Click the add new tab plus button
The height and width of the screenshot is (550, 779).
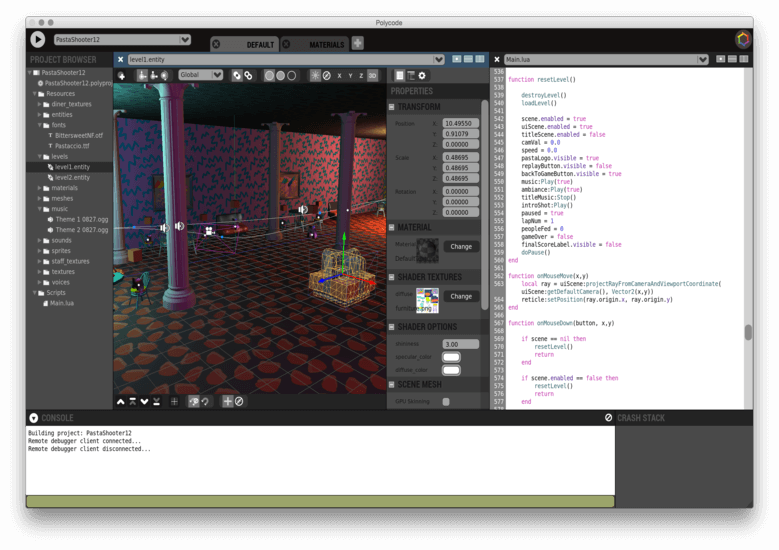357,44
